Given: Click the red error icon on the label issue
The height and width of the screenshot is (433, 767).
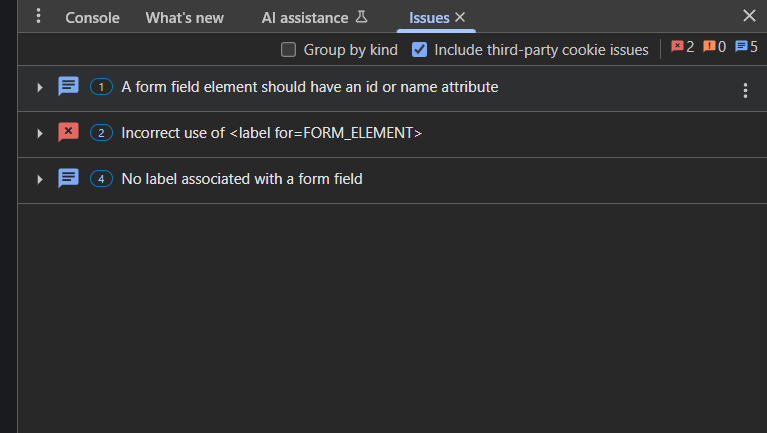Looking at the screenshot, I should [68, 132].
